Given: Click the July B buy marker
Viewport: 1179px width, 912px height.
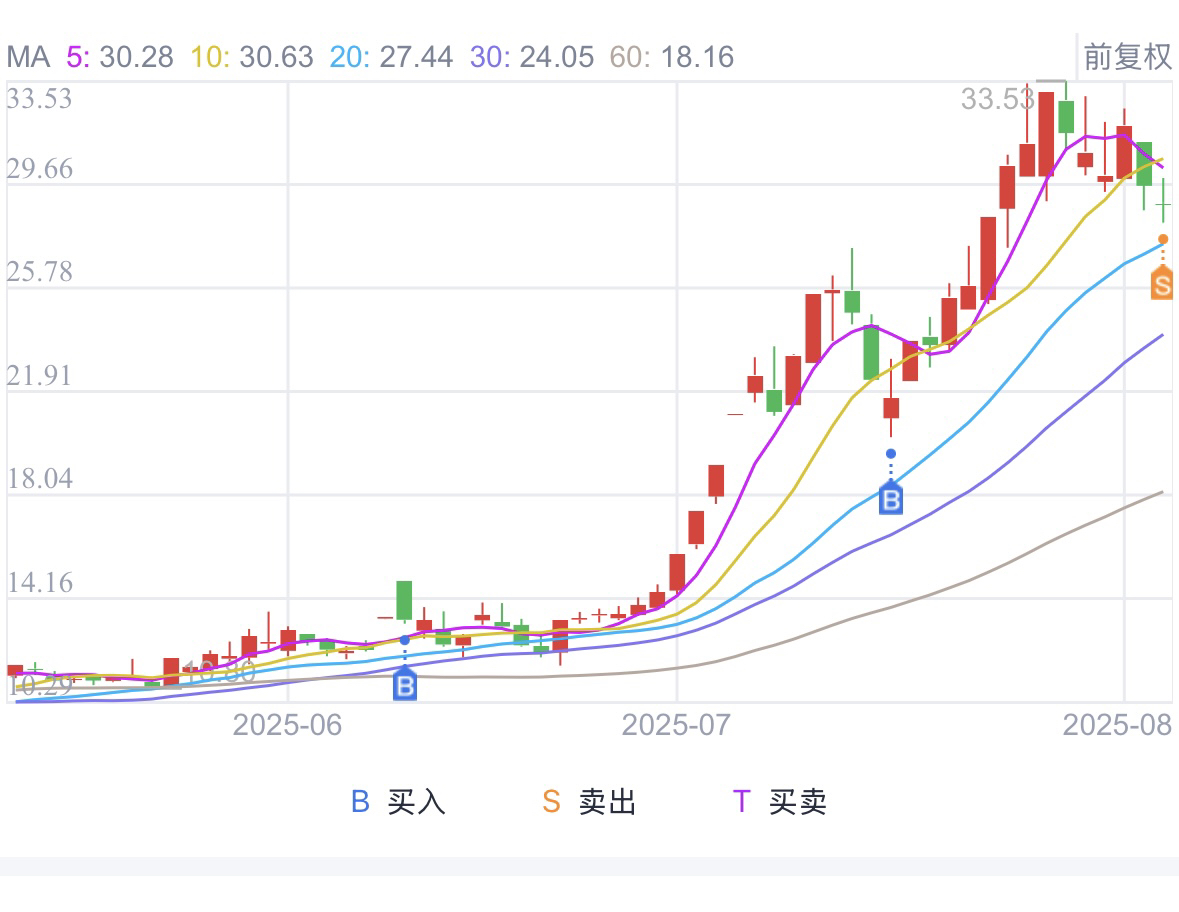Looking at the screenshot, I should click(x=891, y=499).
